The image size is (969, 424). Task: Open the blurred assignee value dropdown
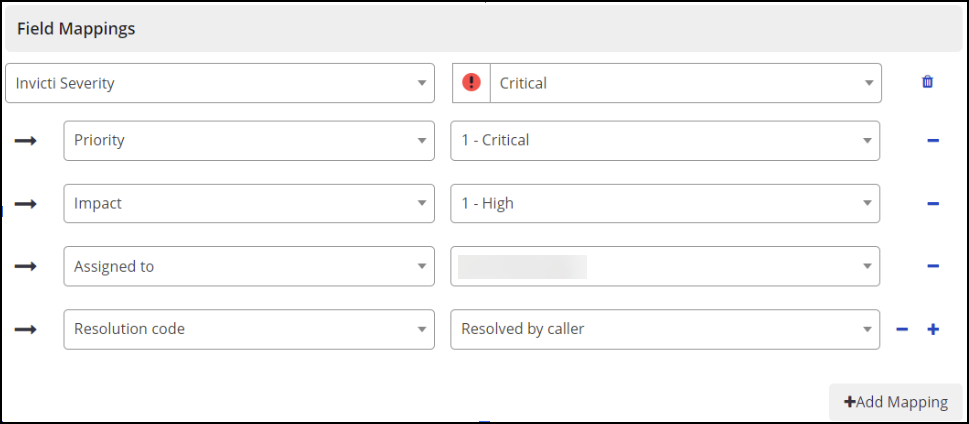(x=665, y=266)
